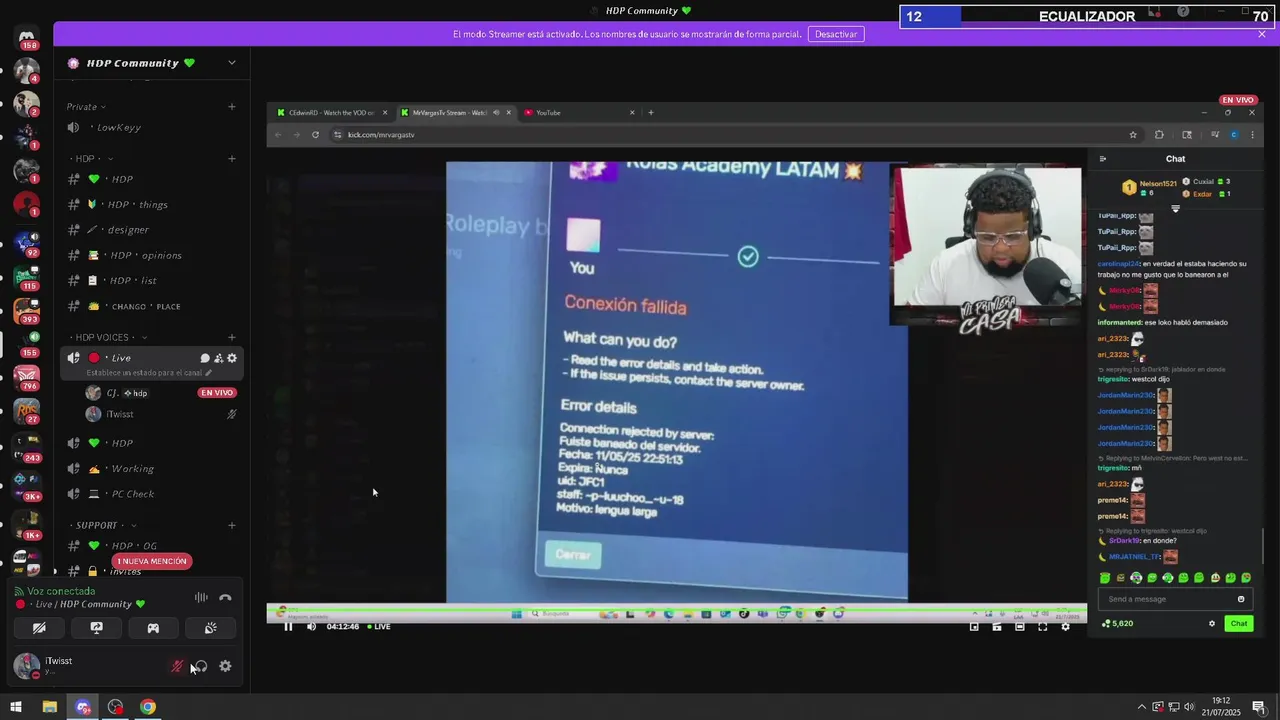The height and width of the screenshot is (720, 1280).
Task: Switch to CEdwinRD browser tab in stream
Action: point(330,113)
